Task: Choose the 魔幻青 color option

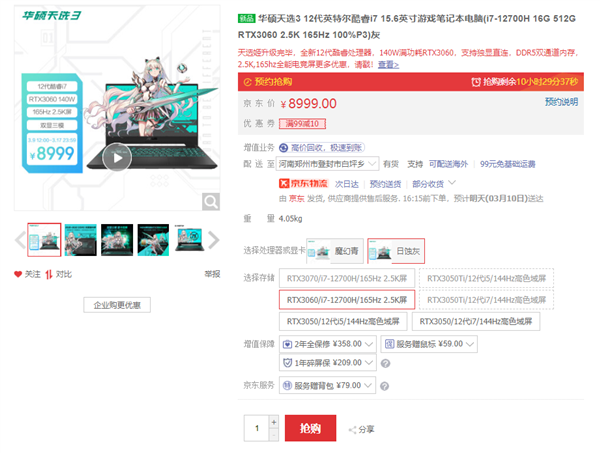Action: (x=335, y=251)
